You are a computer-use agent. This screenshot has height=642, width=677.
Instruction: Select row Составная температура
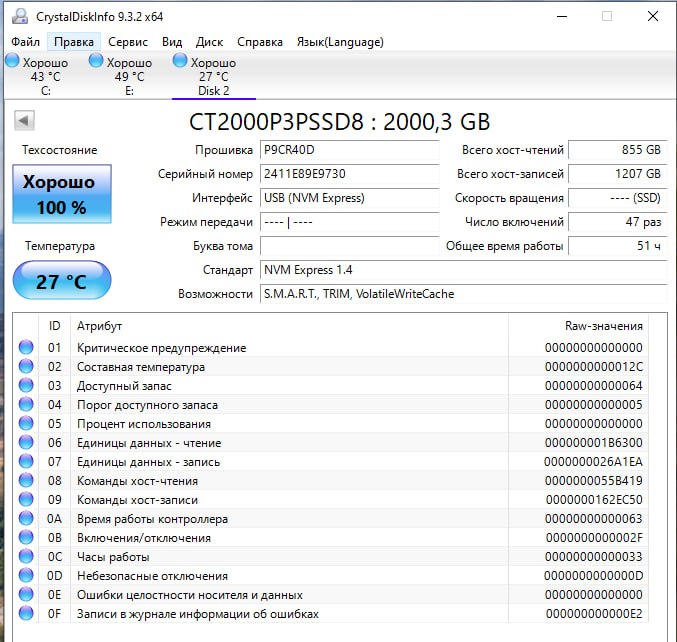330,367
